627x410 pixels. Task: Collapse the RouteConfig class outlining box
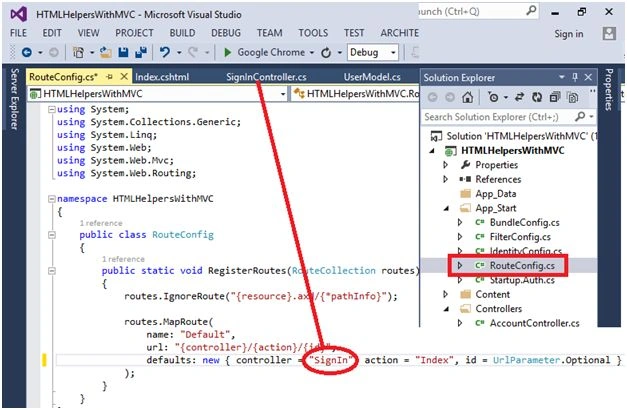[52, 235]
